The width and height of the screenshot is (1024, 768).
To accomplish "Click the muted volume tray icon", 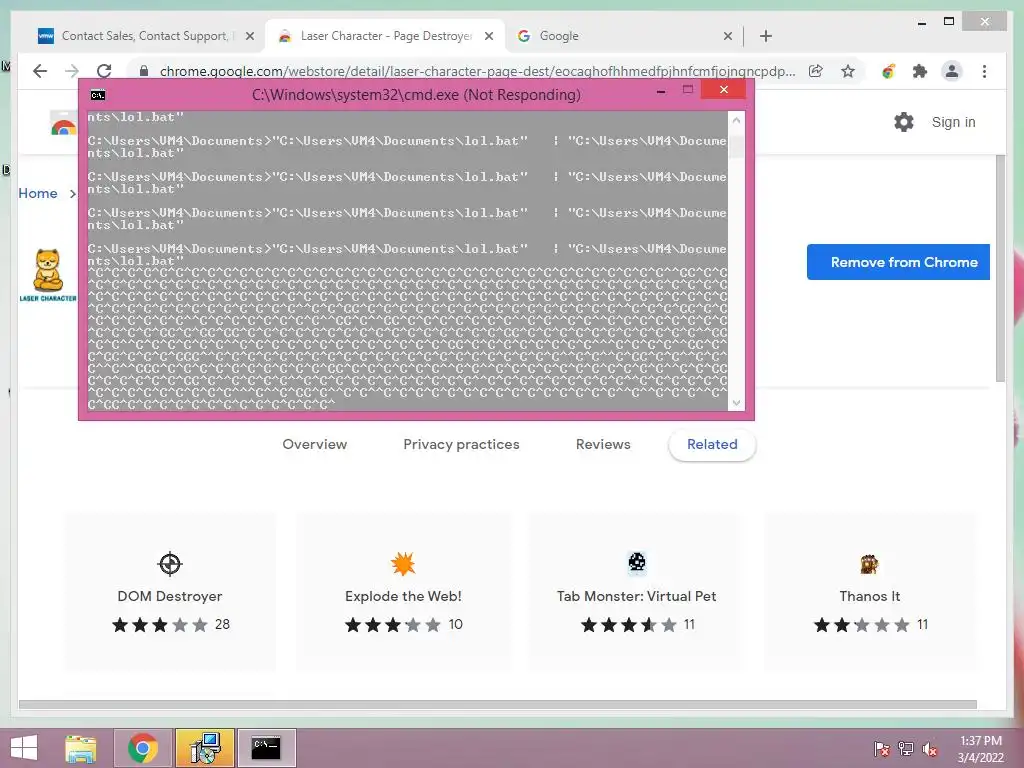I will click(930, 748).
